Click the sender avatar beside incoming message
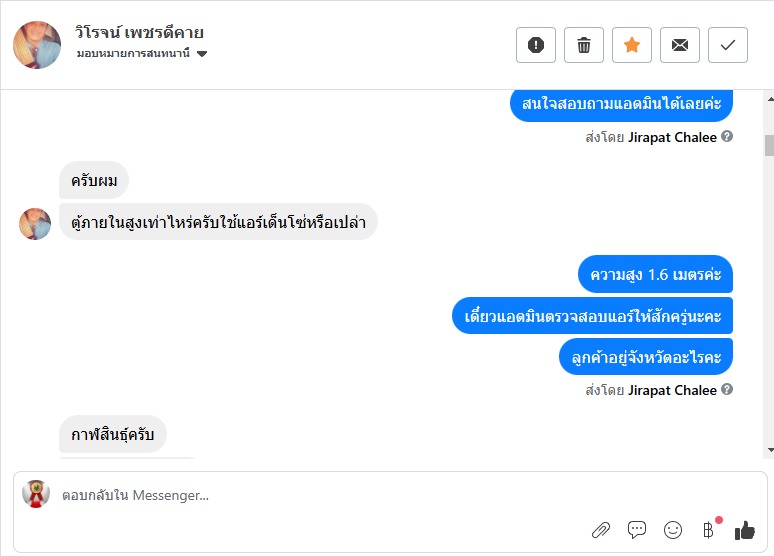Viewport: 774px width, 556px height. tap(35, 224)
